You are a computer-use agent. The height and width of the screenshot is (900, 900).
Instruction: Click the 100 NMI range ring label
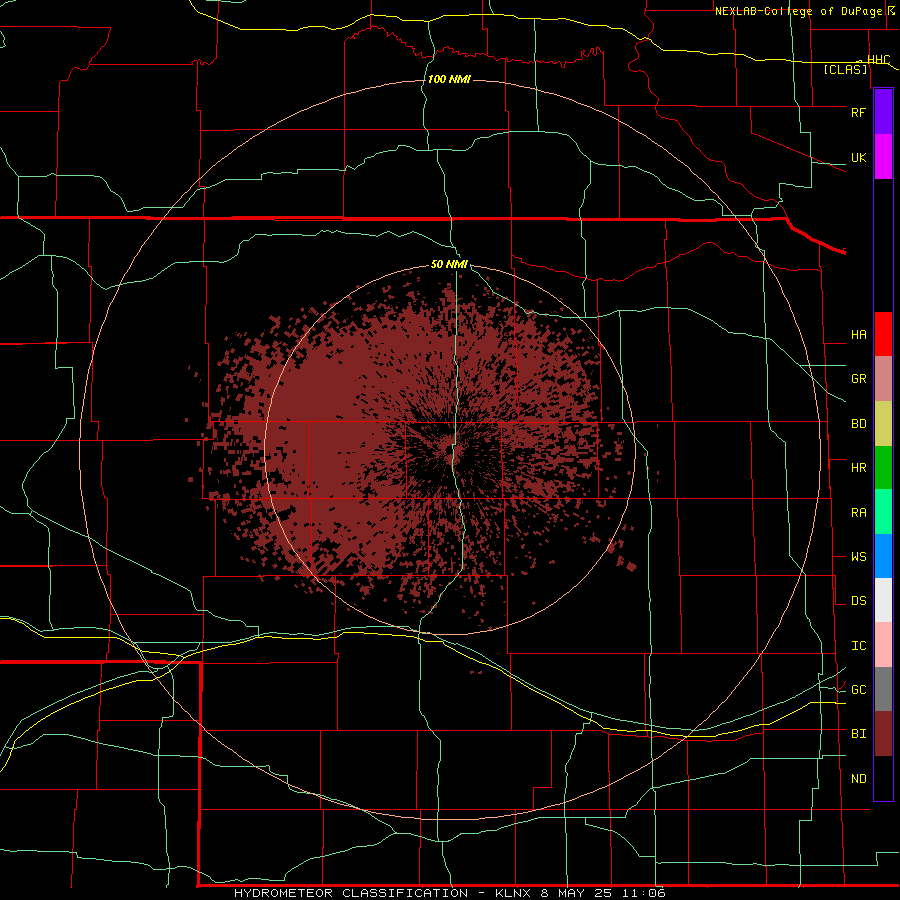(449, 79)
